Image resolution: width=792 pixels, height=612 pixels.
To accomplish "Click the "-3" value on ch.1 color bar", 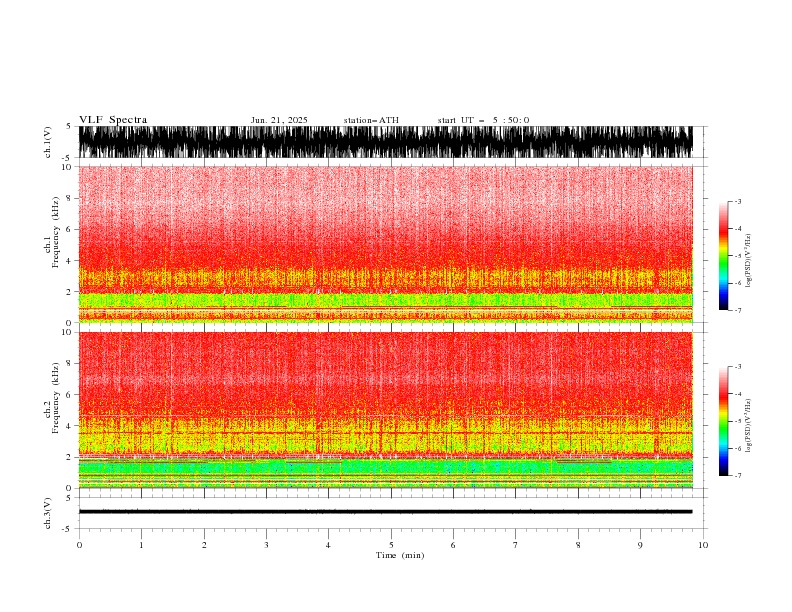I will (738, 201).
